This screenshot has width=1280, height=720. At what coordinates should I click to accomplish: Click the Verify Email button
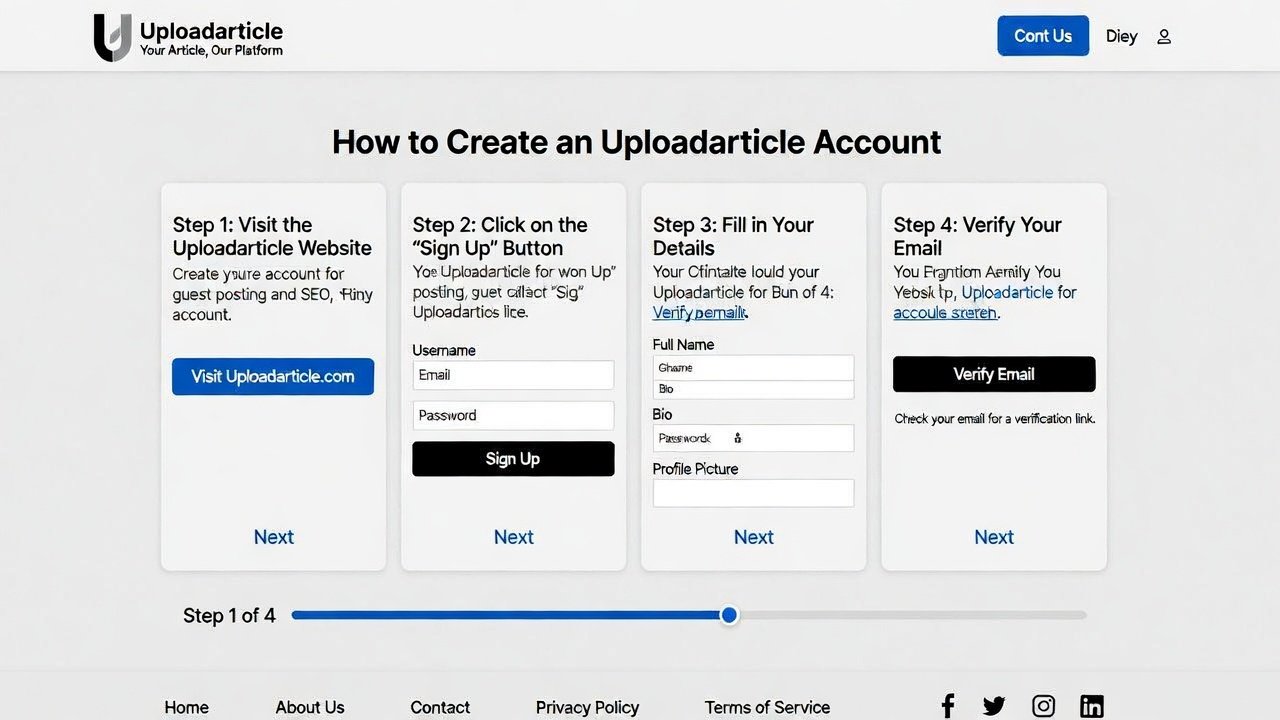(993, 374)
